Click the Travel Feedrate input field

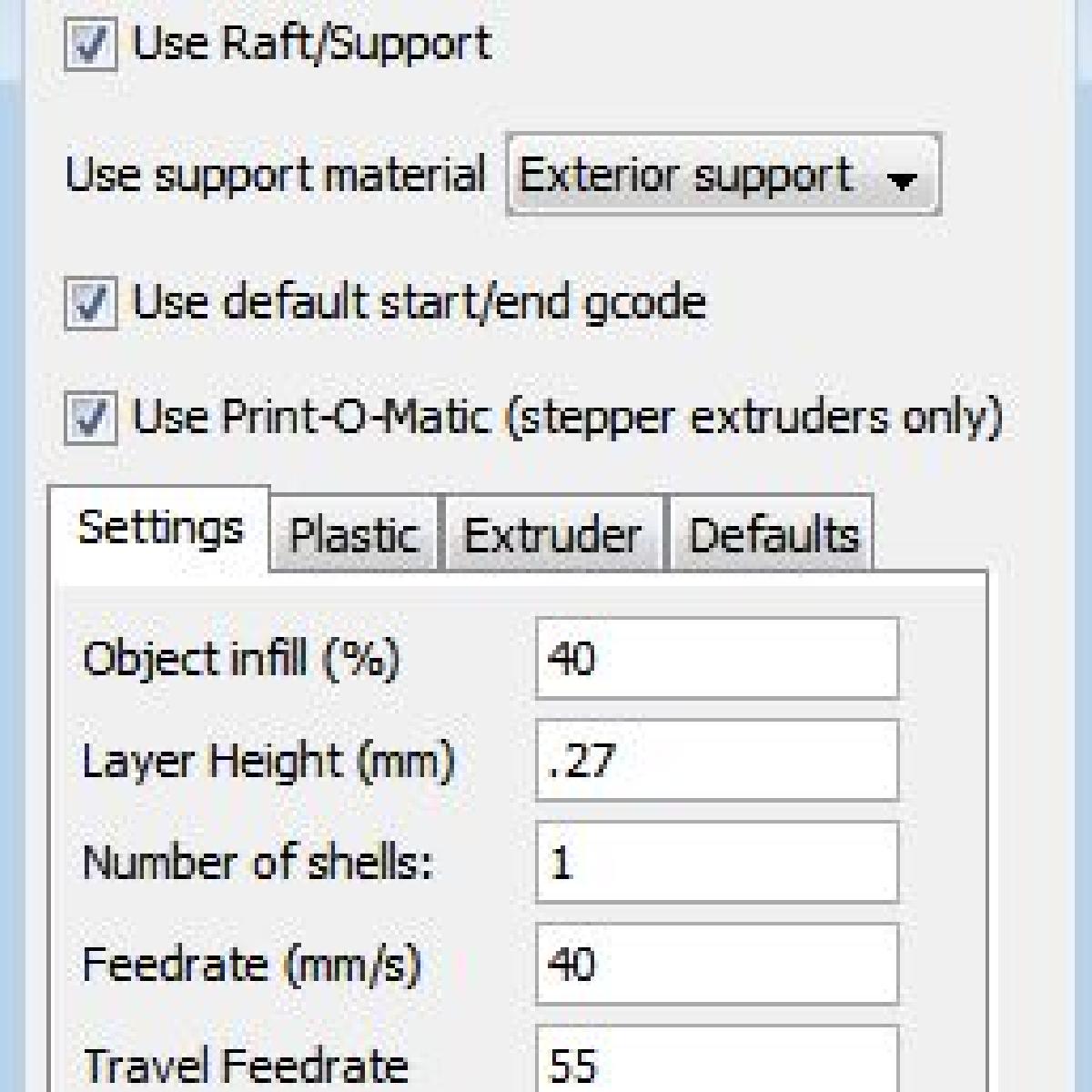[x=716, y=1060]
